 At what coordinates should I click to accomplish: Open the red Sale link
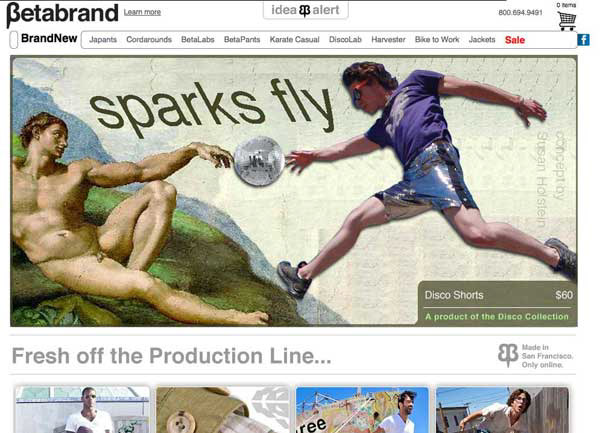click(515, 40)
